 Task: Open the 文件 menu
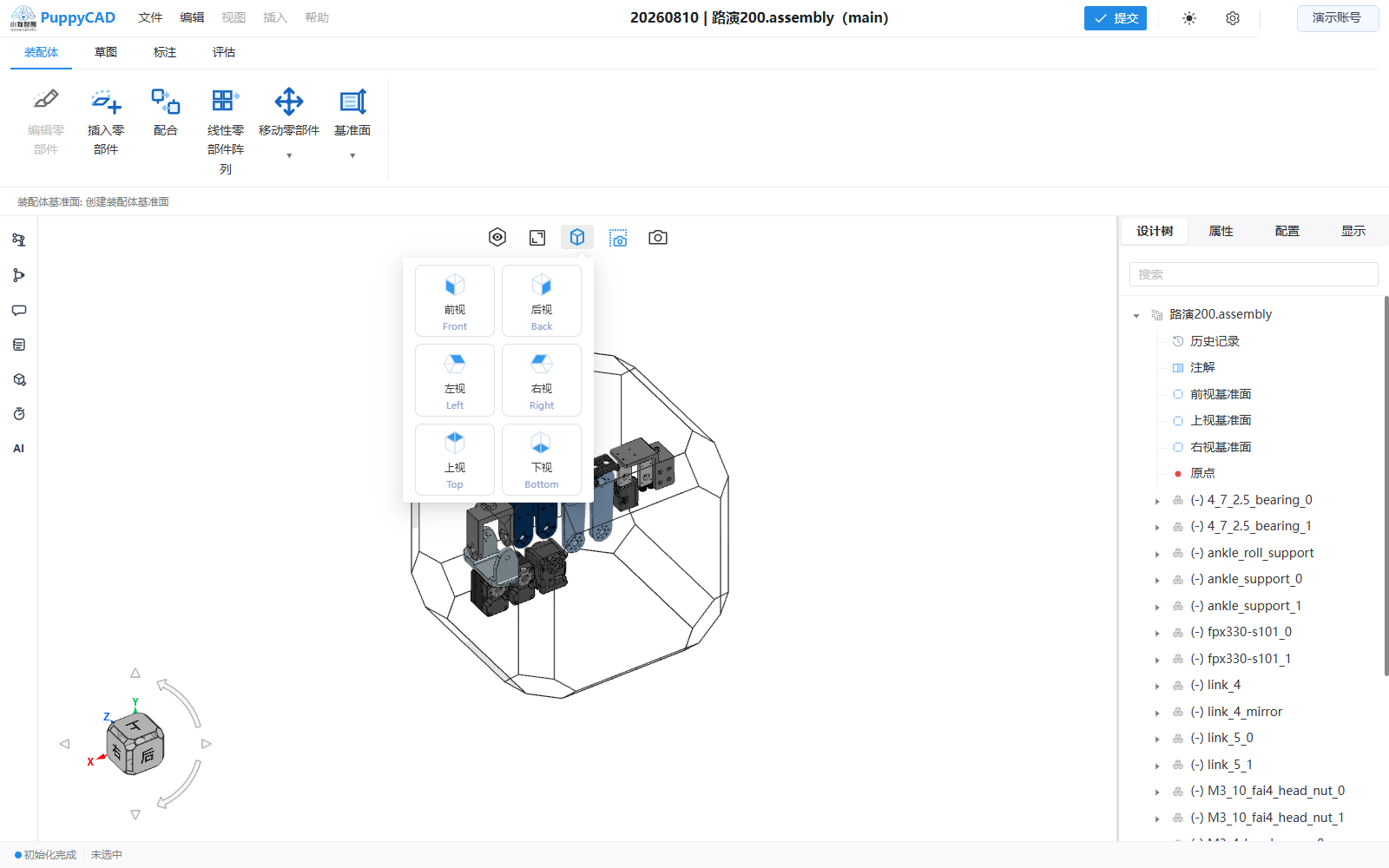150,17
